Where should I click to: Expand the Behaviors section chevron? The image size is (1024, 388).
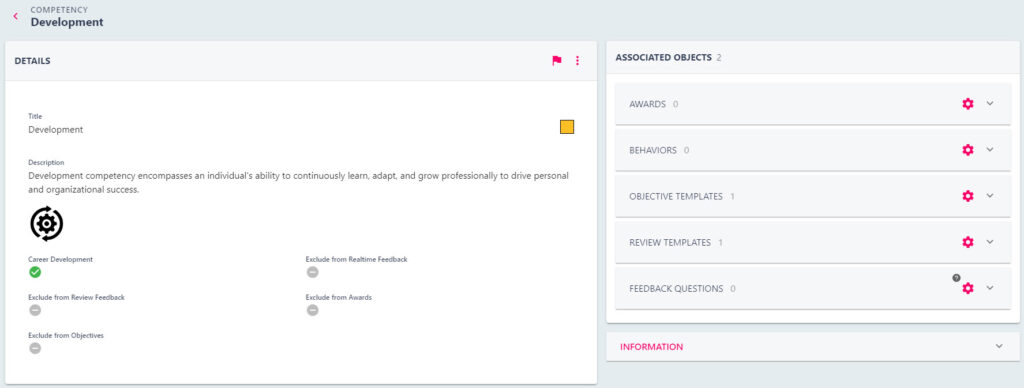(x=990, y=150)
